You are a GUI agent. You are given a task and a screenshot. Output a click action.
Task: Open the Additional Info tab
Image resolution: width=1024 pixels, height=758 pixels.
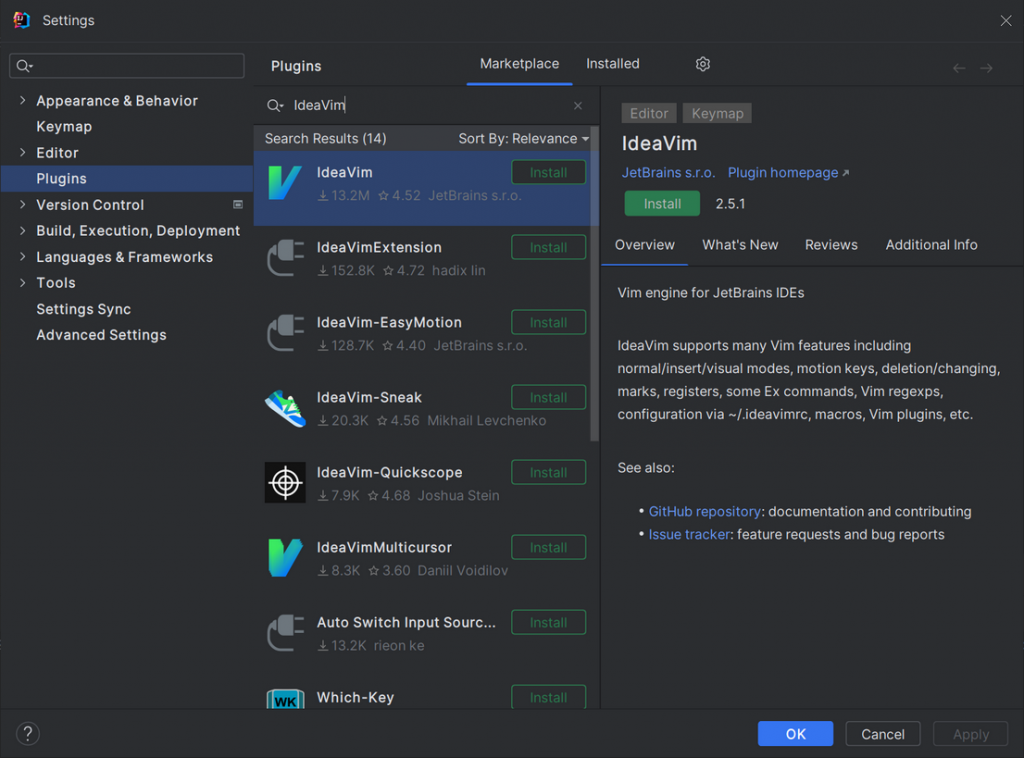[x=931, y=245]
